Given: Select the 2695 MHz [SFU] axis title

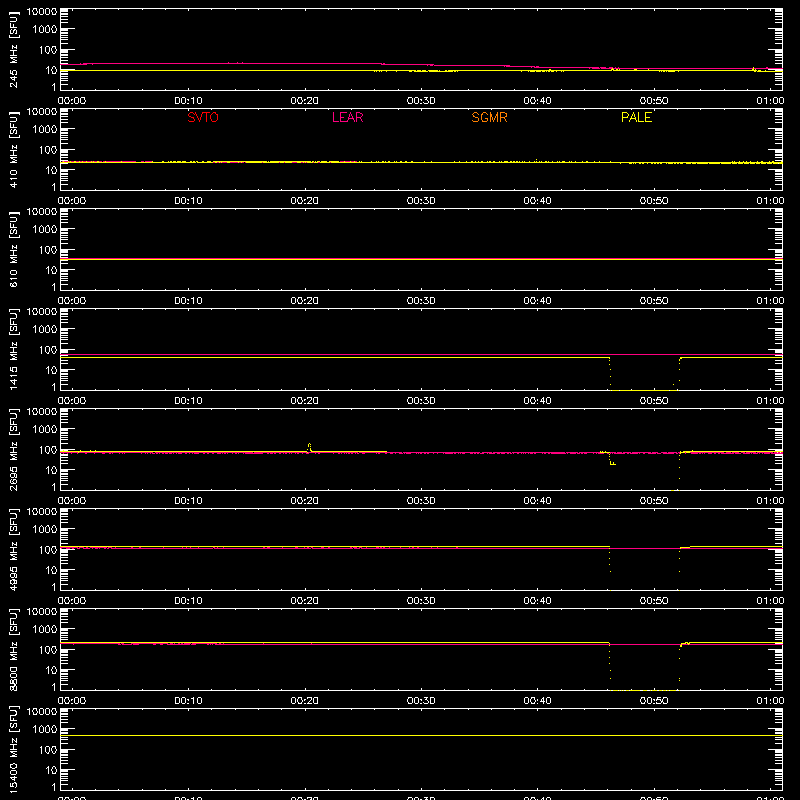Looking at the screenshot, I should click(x=14, y=449).
